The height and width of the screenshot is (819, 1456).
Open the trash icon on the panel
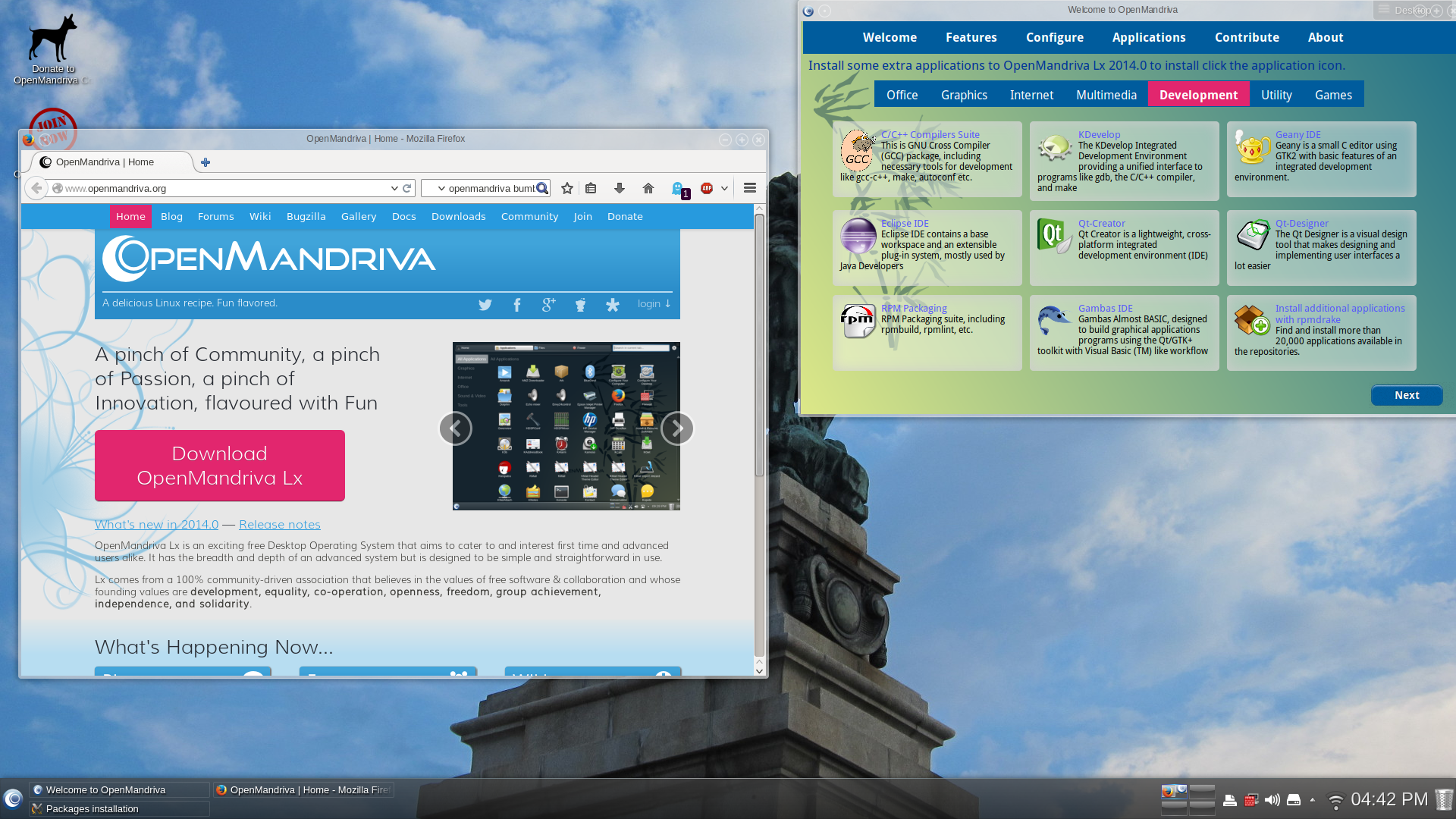pyautogui.click(x=1444, y=799)
